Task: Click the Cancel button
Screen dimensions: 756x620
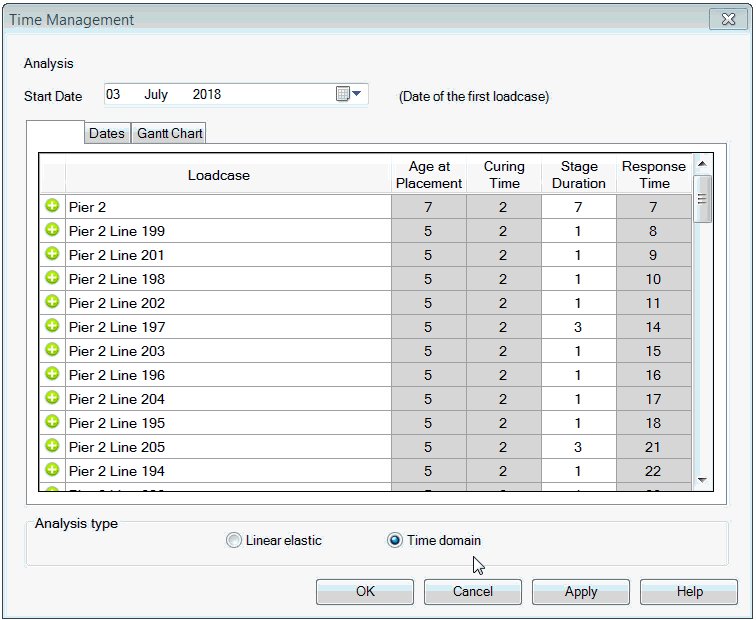Action: pos(473,592)
